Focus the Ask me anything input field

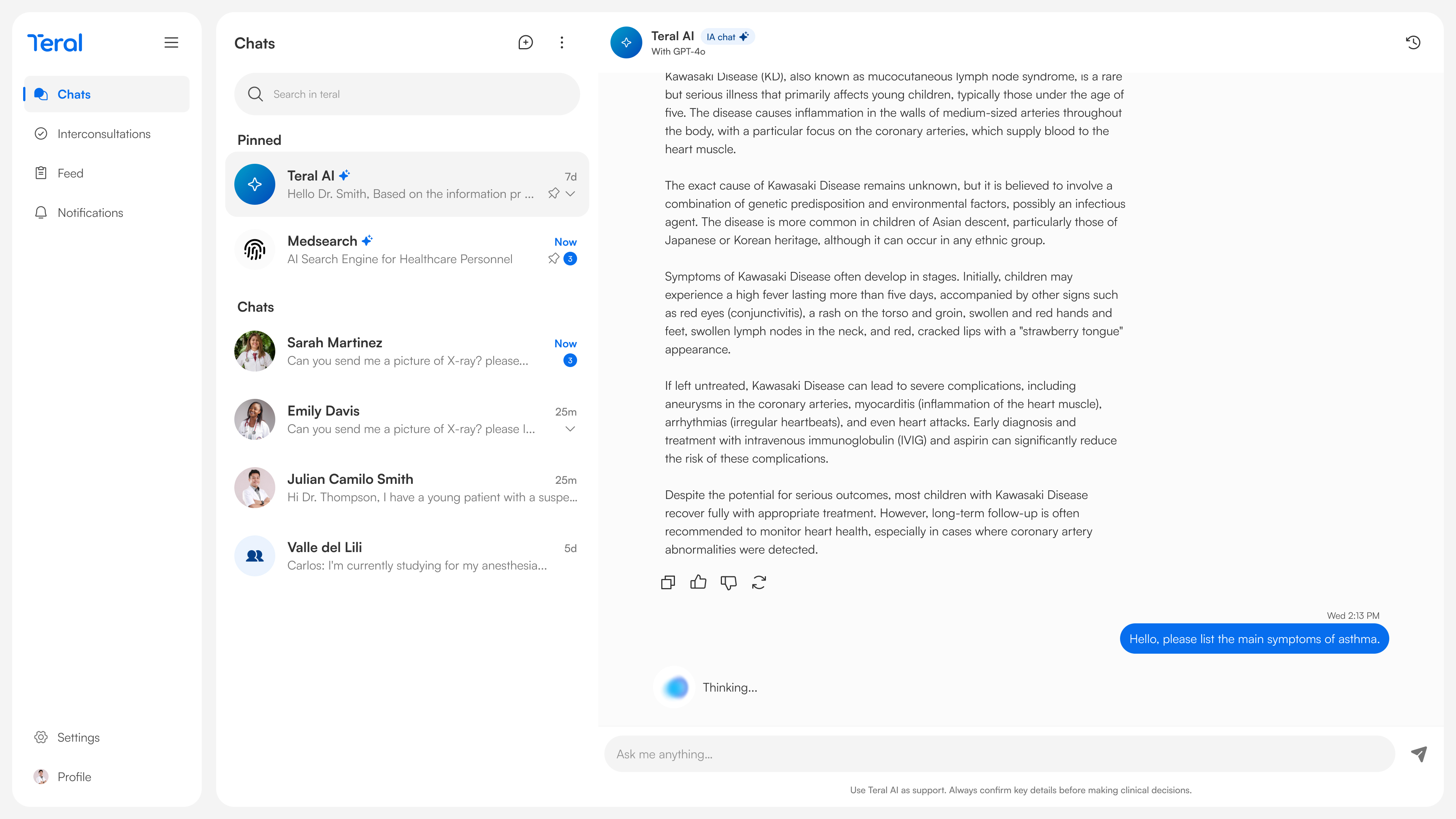click(999, 753)
